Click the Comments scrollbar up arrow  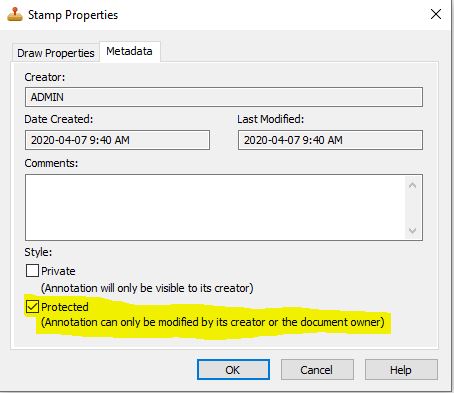pos(413,185)
